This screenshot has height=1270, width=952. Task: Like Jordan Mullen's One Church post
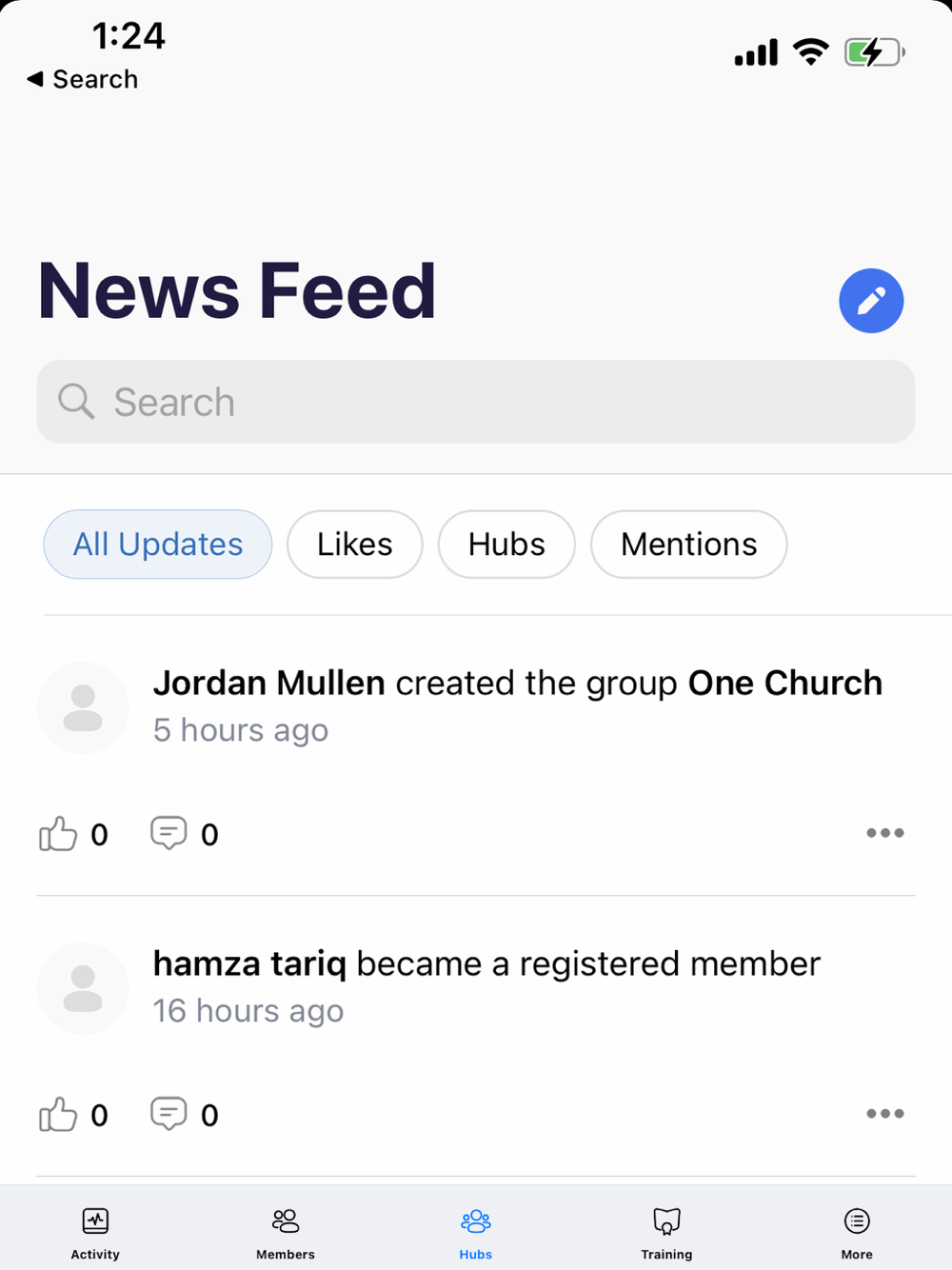(x=58, y=834)
